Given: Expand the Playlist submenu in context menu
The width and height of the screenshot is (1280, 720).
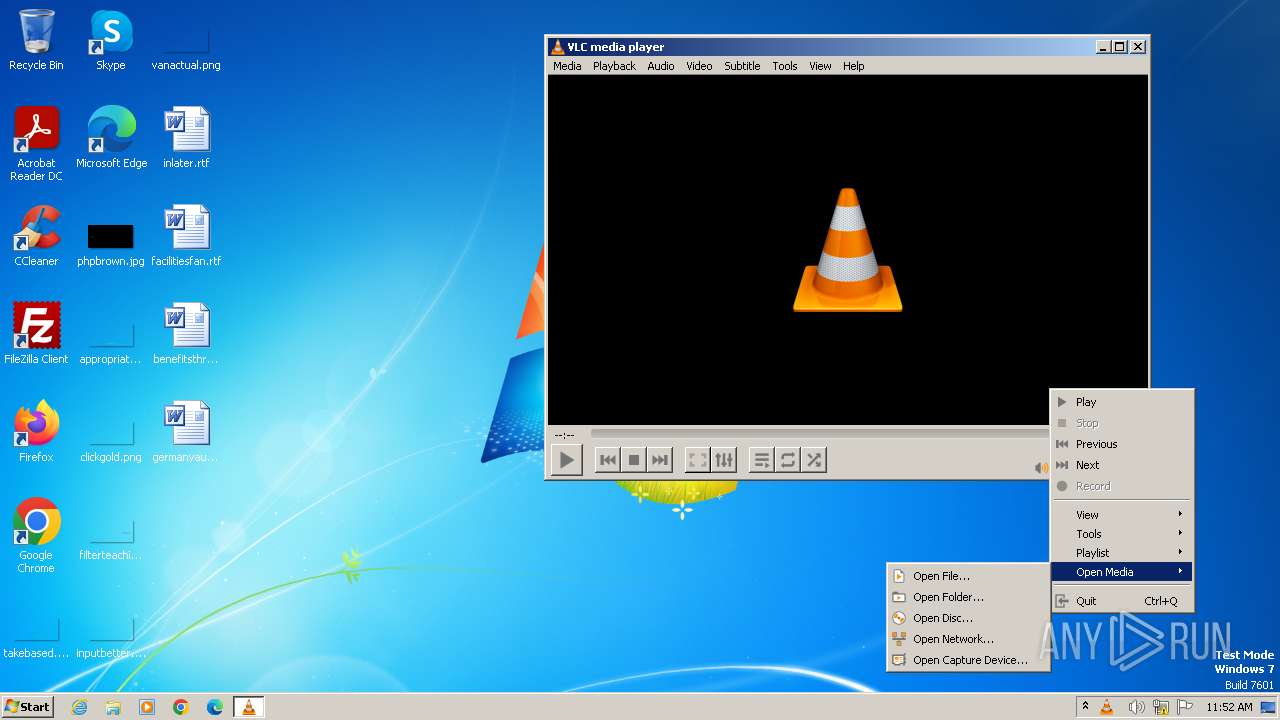Looking at the screenshot, I should (1121, 553).
